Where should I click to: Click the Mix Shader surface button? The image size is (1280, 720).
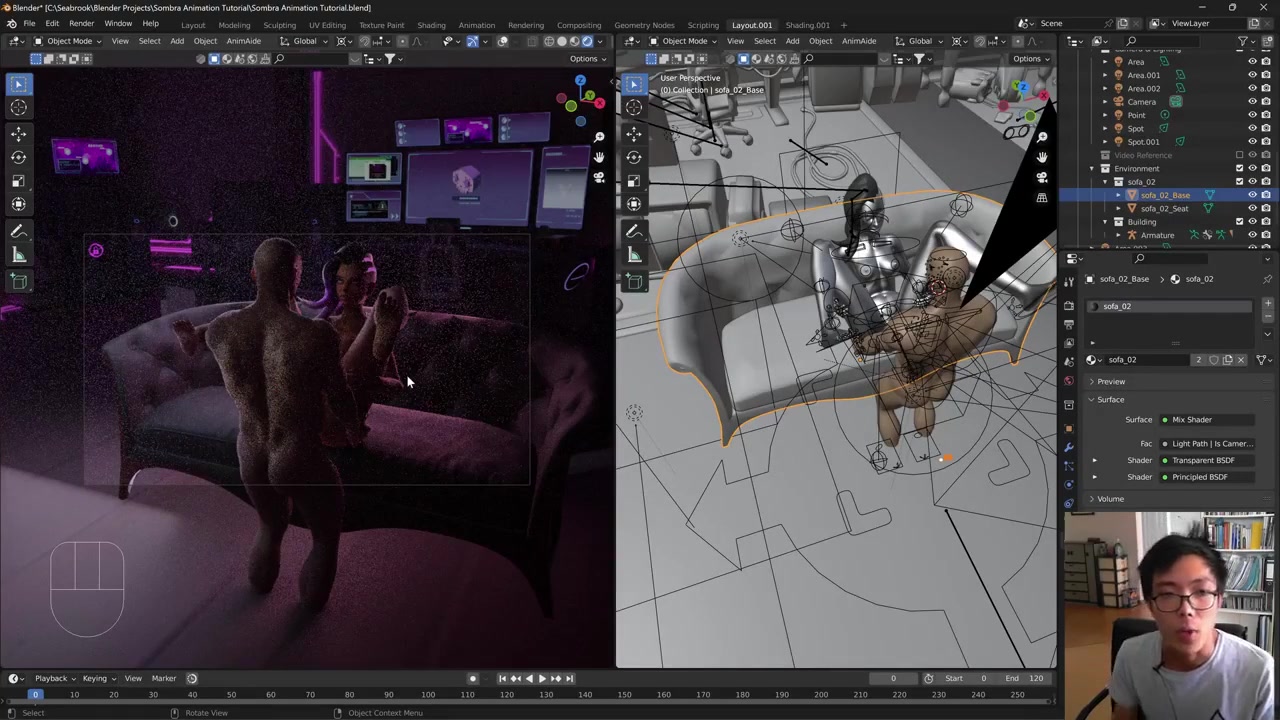(1205, 420)
